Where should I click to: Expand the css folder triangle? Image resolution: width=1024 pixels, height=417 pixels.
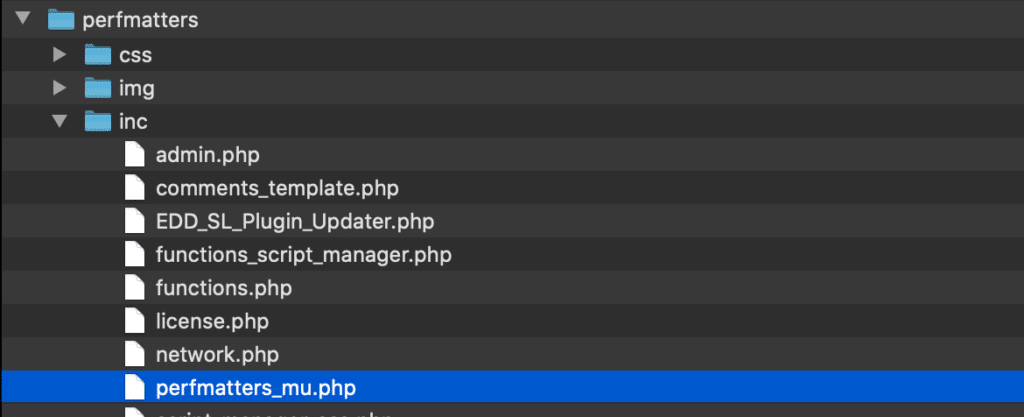click(60, 54)
